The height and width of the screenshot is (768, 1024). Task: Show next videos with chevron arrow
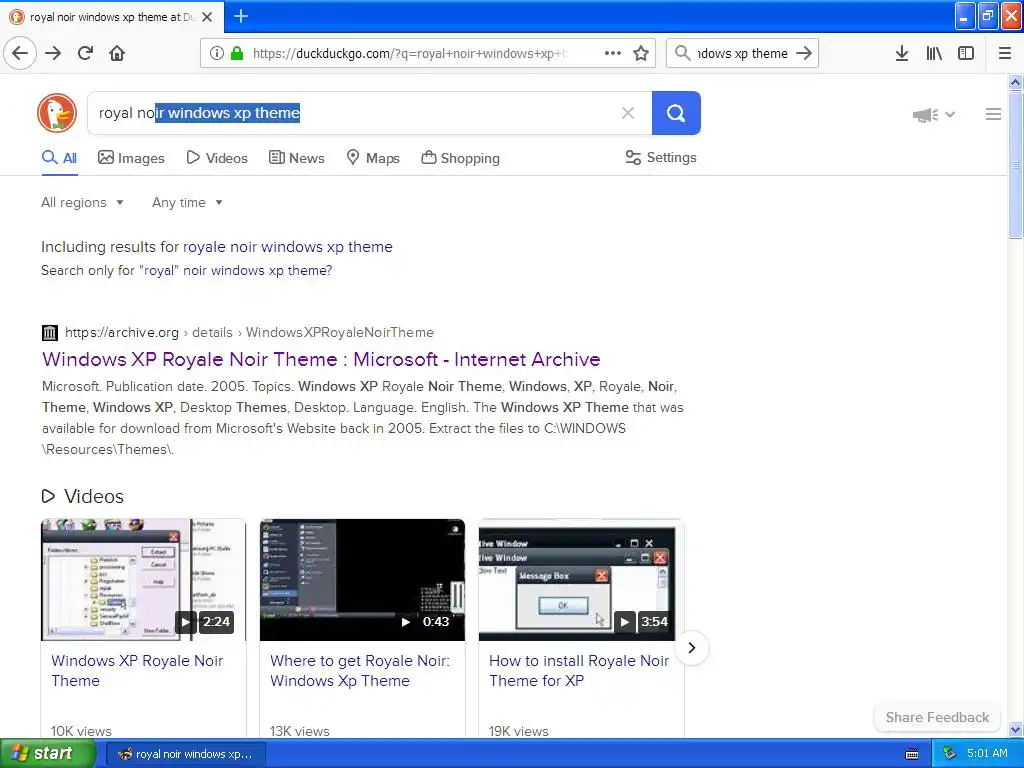pyautogui.click(x=692, y=648)
